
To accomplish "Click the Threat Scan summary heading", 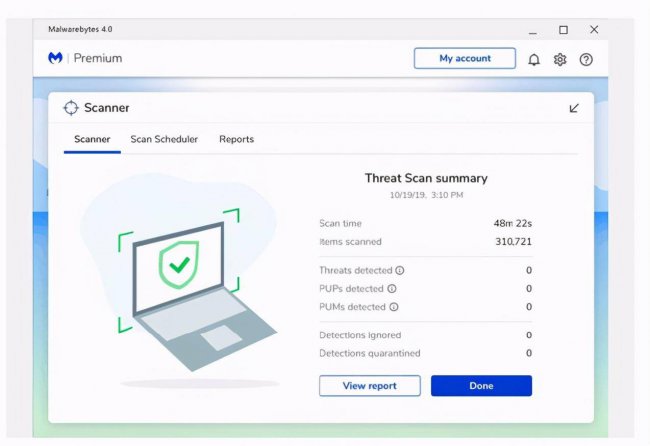I will pos(426,178).
